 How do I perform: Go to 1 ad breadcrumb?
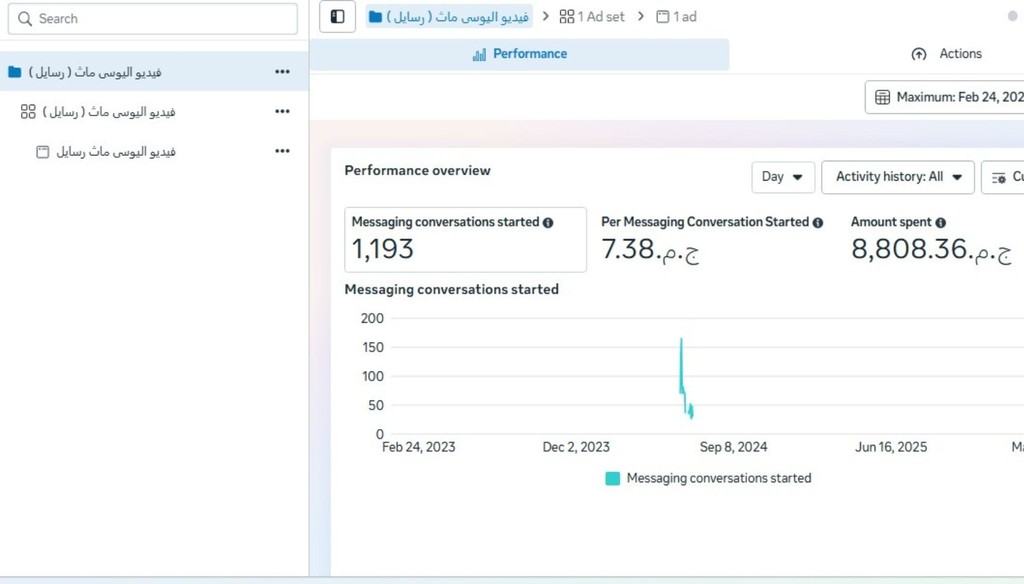(676, 17)
